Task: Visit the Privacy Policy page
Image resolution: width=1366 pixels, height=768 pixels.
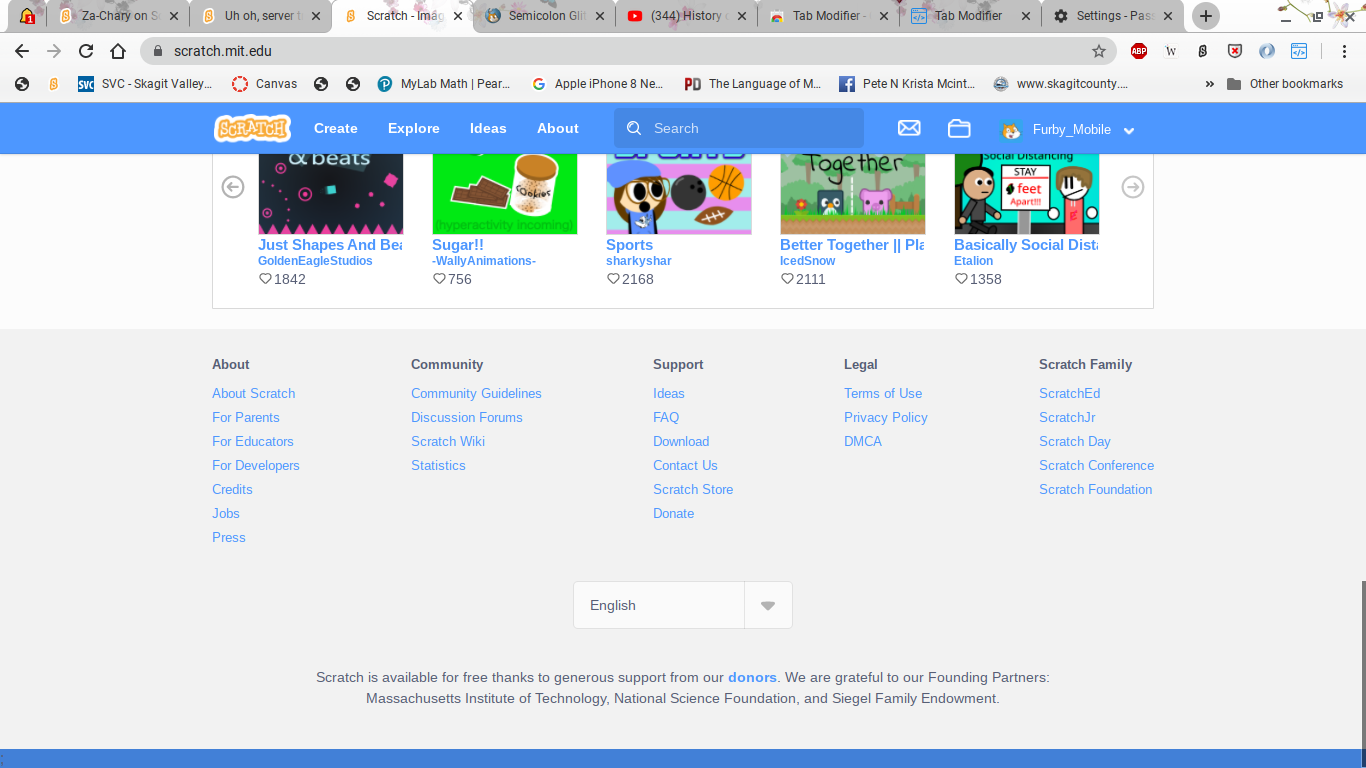Action: tap(886, 417)
